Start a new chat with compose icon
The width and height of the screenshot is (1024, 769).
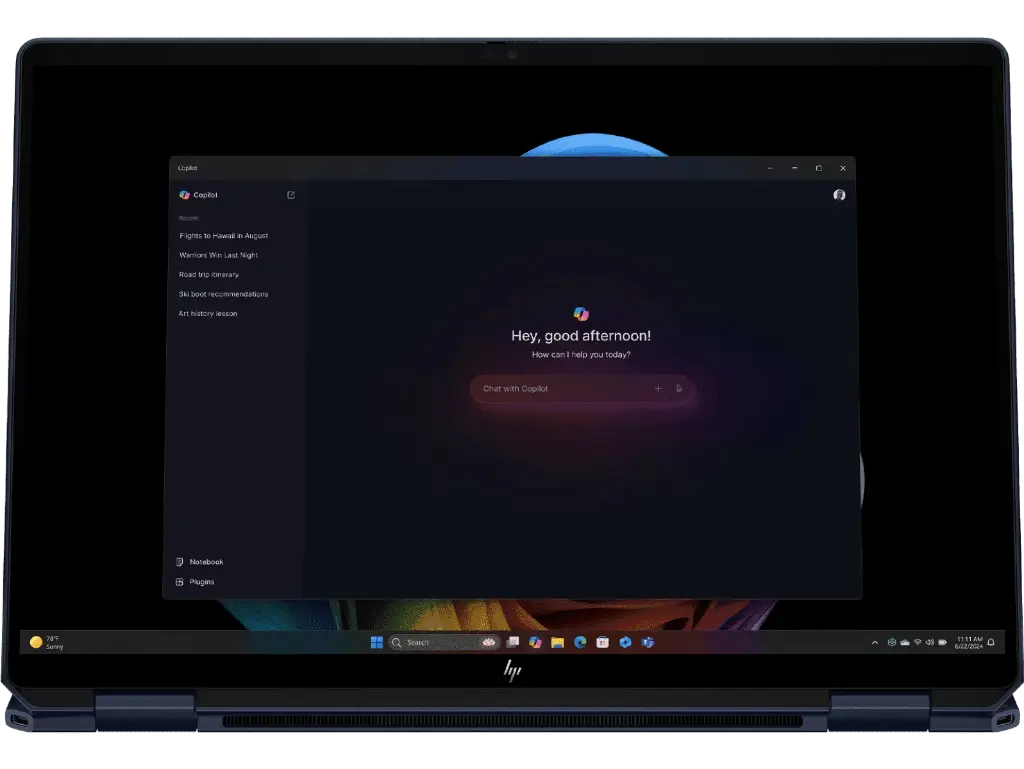point(291,195)
